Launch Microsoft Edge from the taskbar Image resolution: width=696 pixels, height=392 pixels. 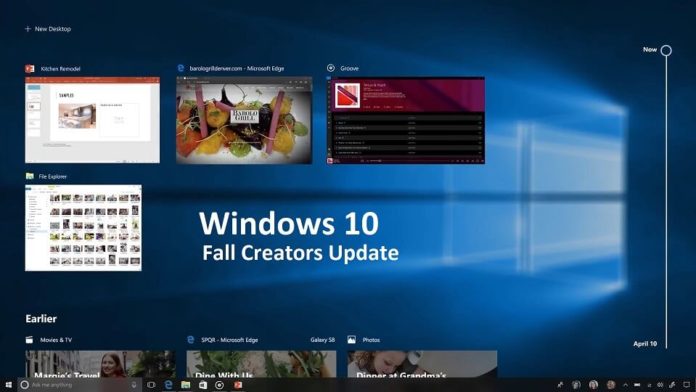pyautogui.click(x=168, y=385)
